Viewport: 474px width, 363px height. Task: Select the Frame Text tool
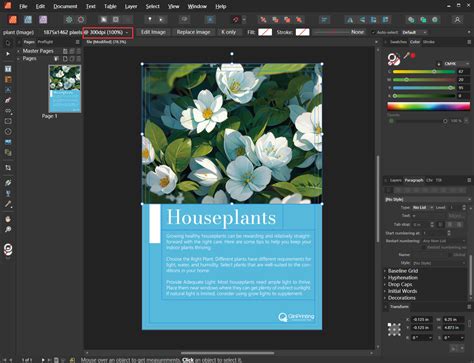click(x=8, y=69)
